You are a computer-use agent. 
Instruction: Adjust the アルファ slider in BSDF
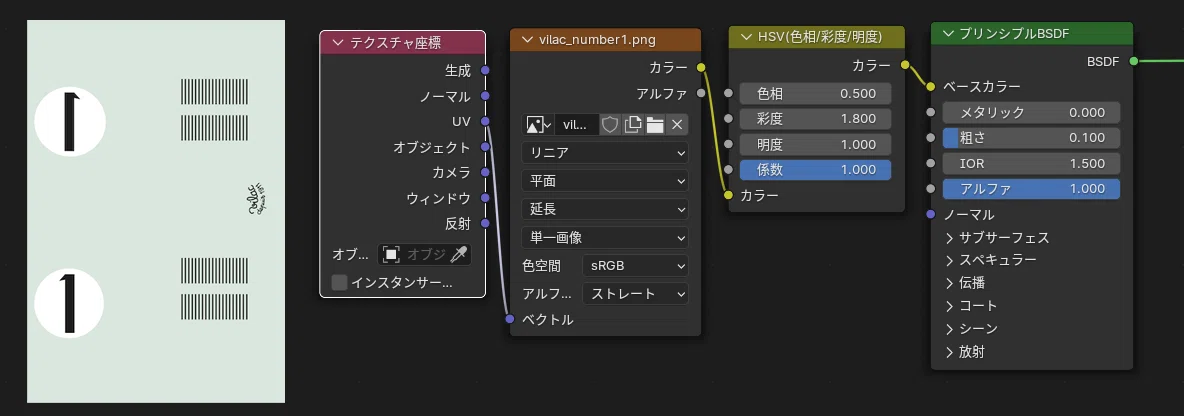click(x=1031, y=189)
